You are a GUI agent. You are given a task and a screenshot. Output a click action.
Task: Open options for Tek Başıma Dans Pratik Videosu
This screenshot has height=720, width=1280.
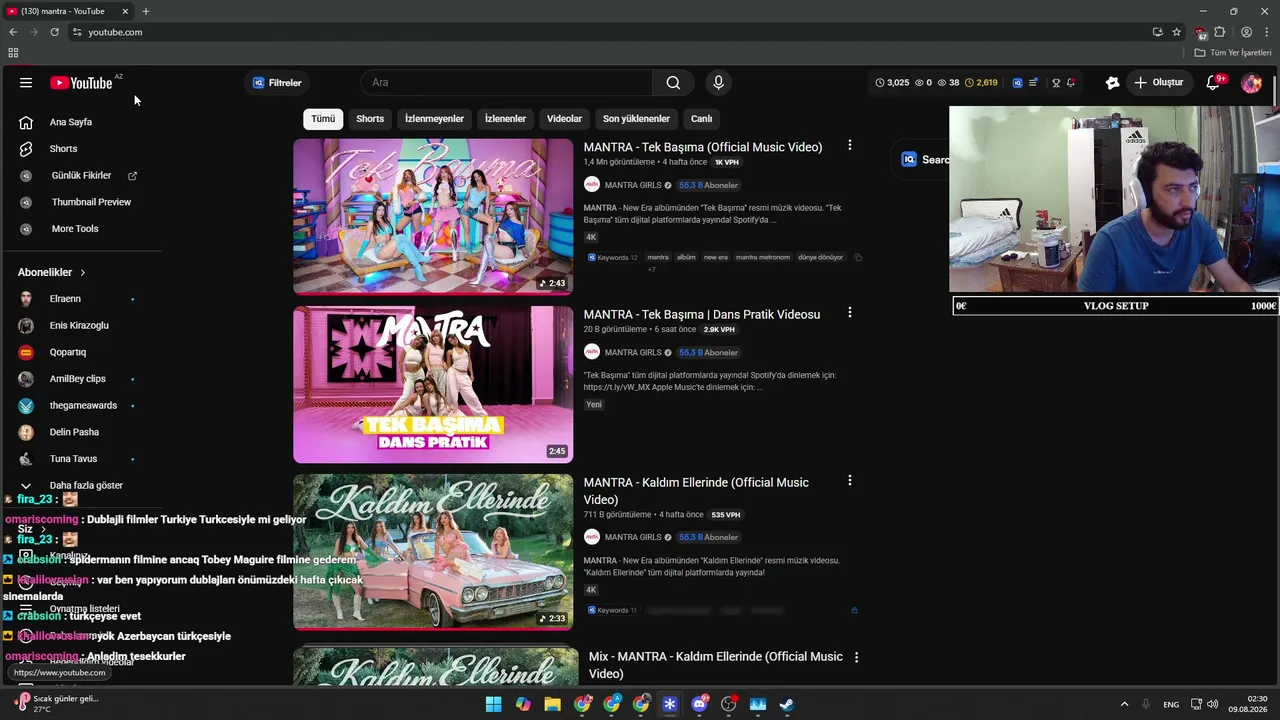pos(850,312)
